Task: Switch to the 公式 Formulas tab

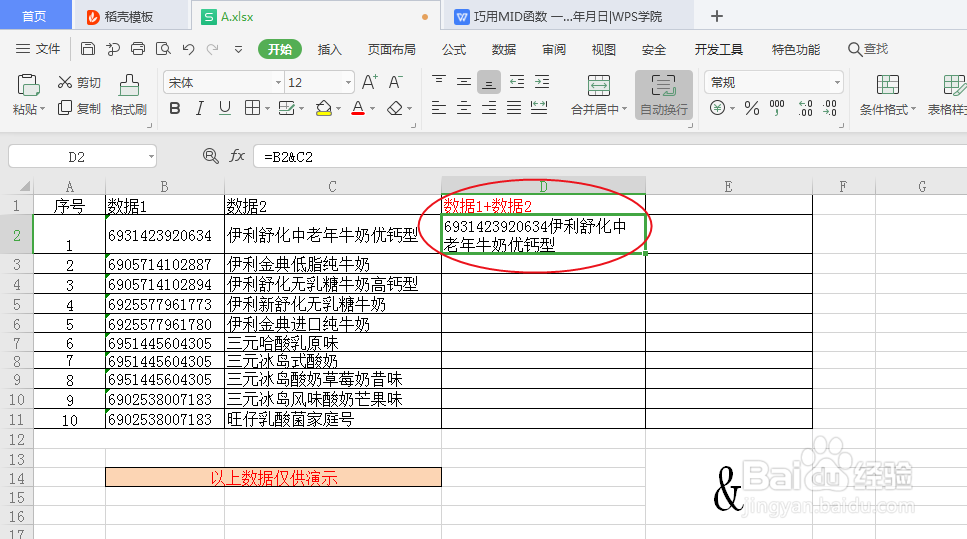Action: (x=454, y=49)
